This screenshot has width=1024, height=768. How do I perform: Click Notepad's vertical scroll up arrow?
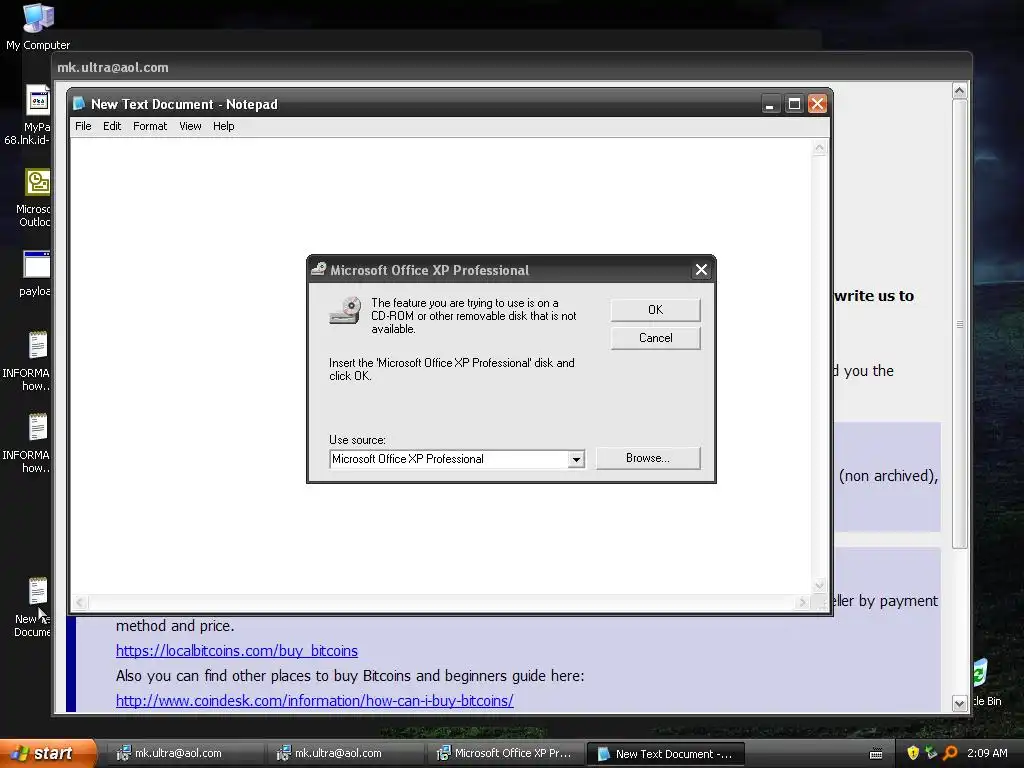coord(819,148)
